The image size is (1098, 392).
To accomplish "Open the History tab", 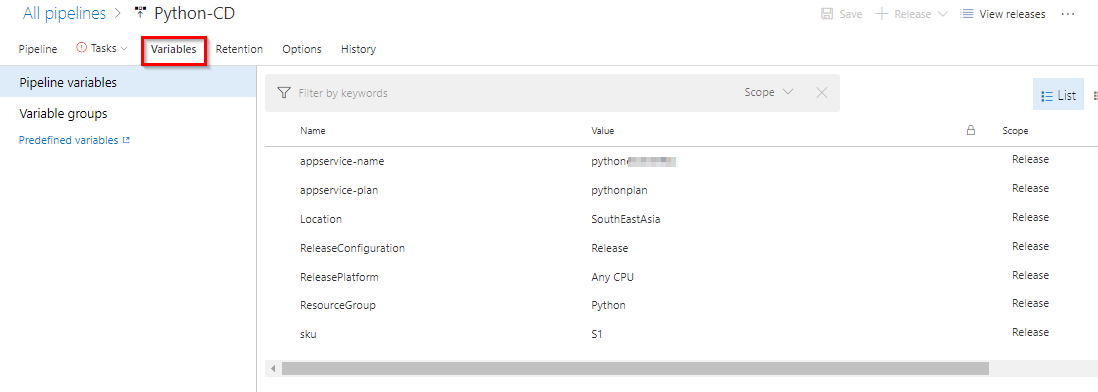I will point(359,49).
